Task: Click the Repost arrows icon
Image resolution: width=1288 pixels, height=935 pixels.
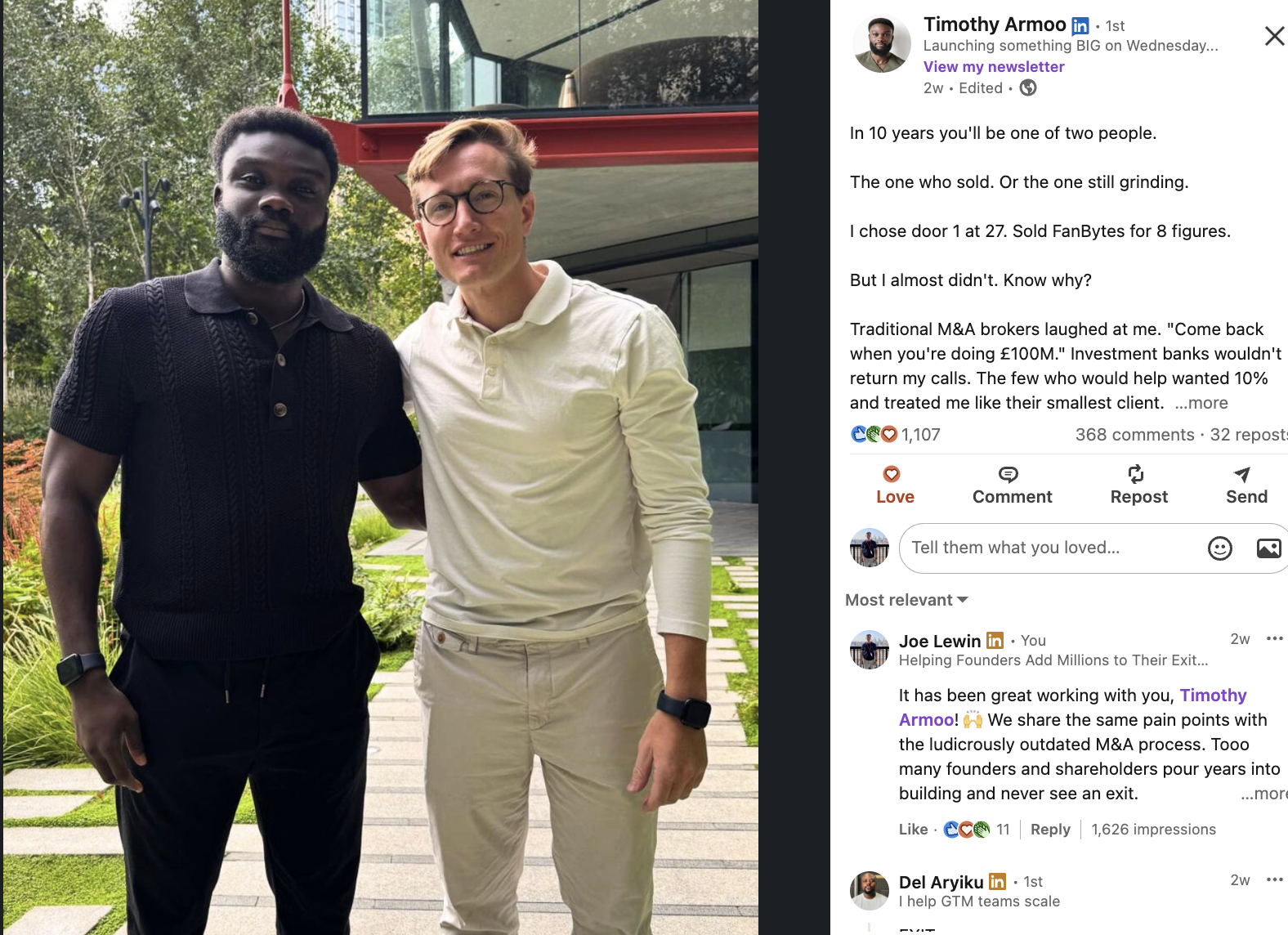Action: click(x=1136, y=474)
